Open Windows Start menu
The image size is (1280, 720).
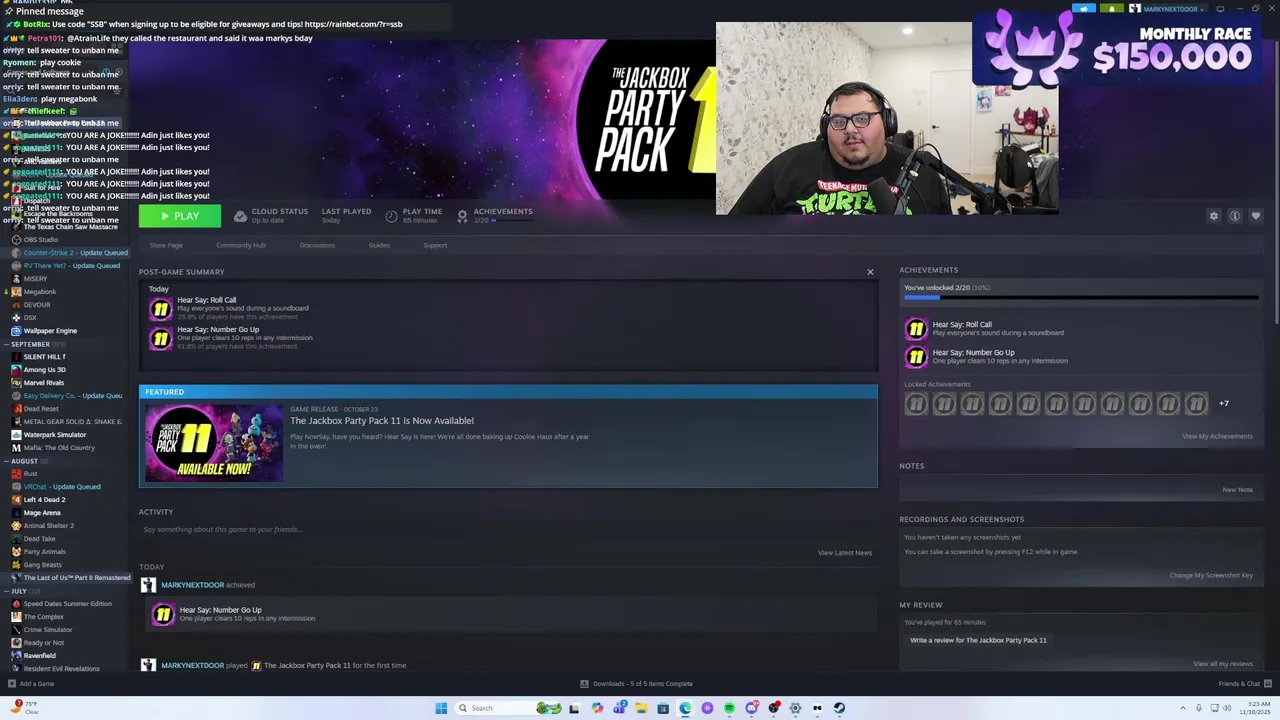pos(441,708)
